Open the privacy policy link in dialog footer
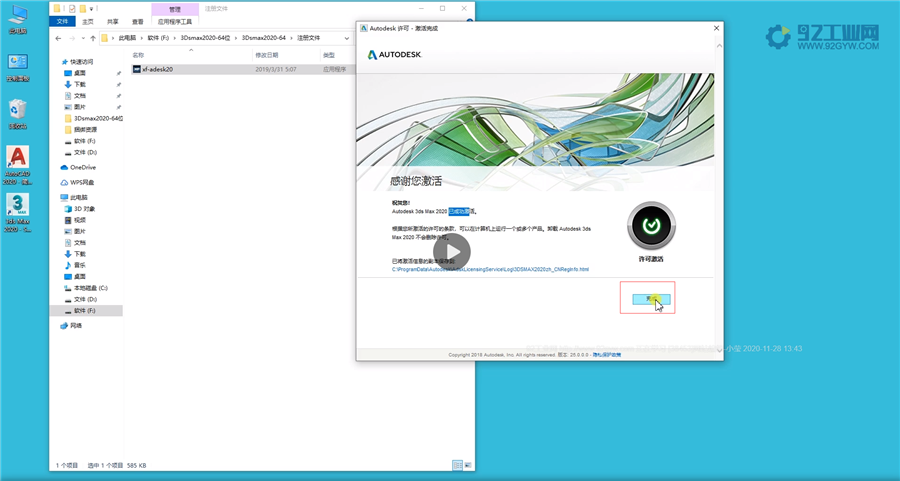900x481 pixels. pyautogui.click(x=607, y=355)
